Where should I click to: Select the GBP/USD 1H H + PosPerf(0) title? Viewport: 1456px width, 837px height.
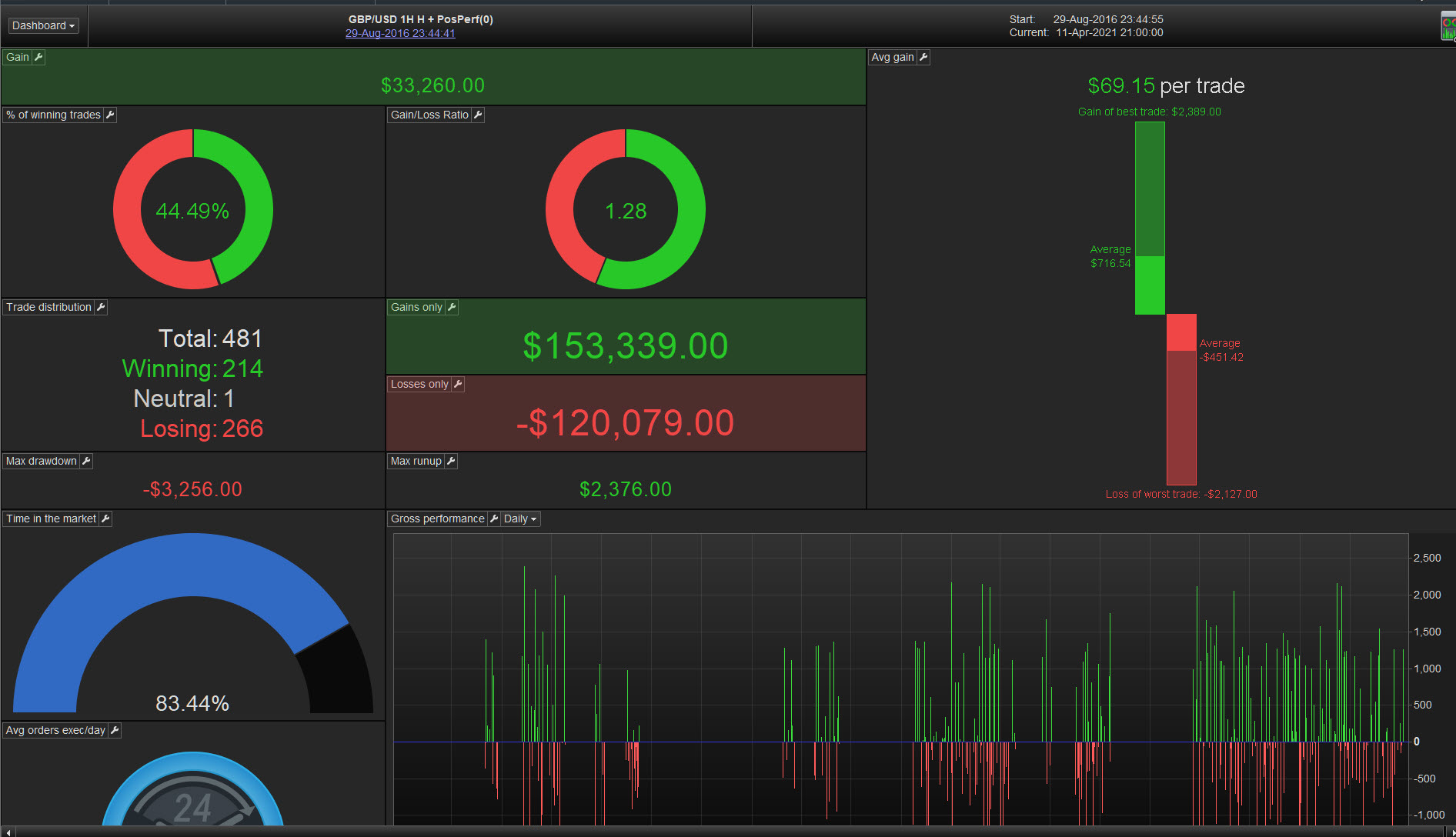tap(420, 19)
